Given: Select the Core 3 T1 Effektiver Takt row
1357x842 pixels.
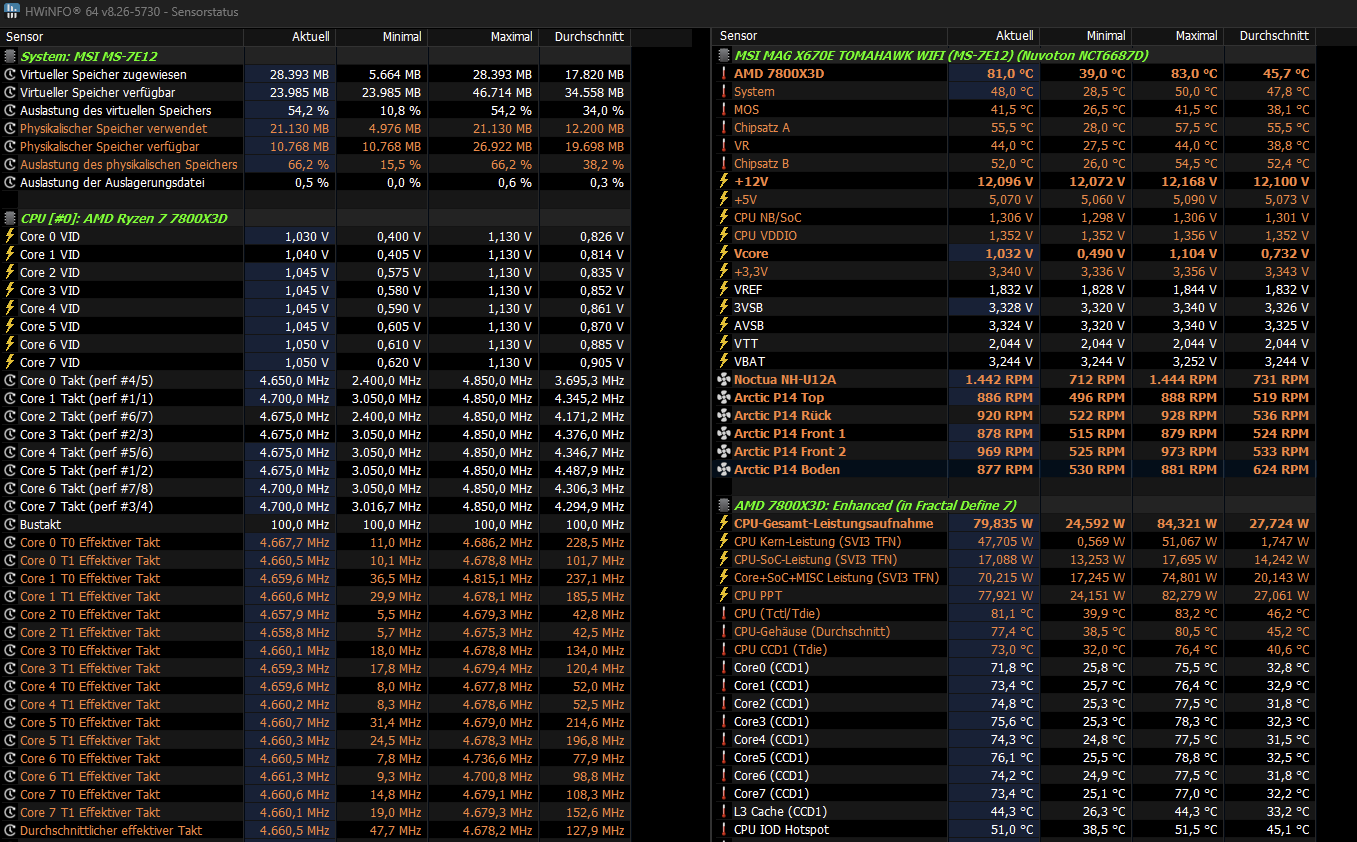Looking at the screenshot, I should coord(316,669).
